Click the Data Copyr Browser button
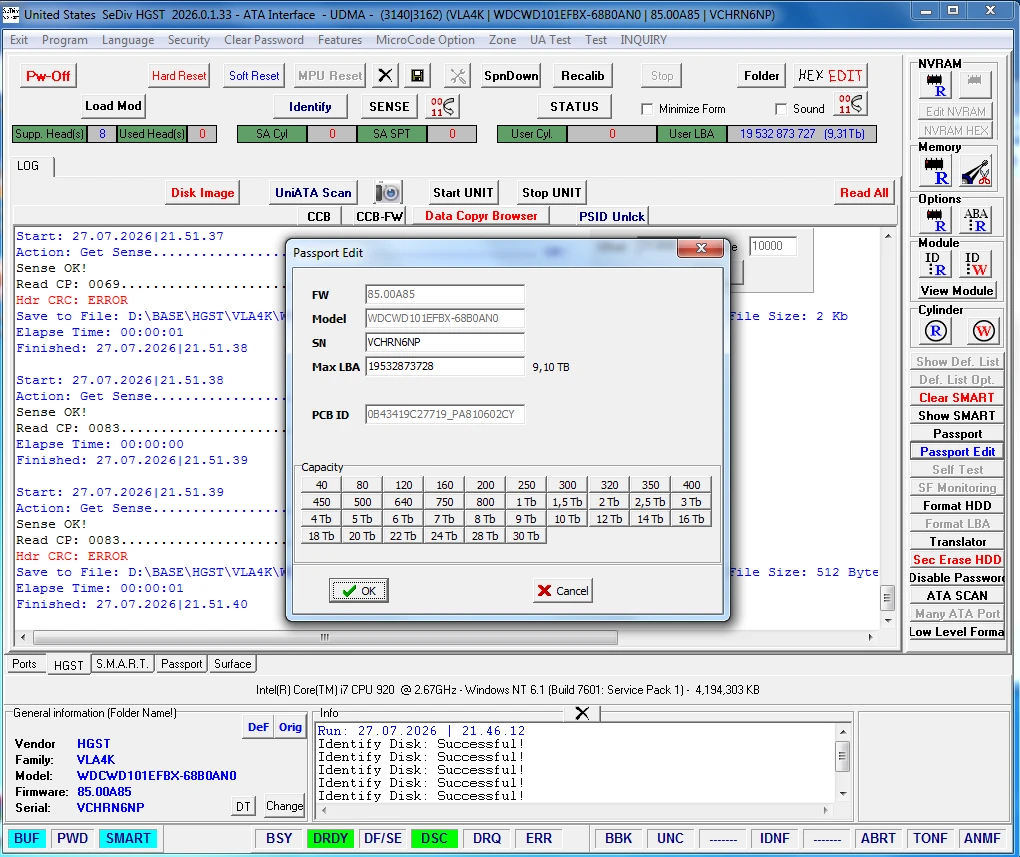The height and width of the screenshot is (857, 1020). (481, 215)
